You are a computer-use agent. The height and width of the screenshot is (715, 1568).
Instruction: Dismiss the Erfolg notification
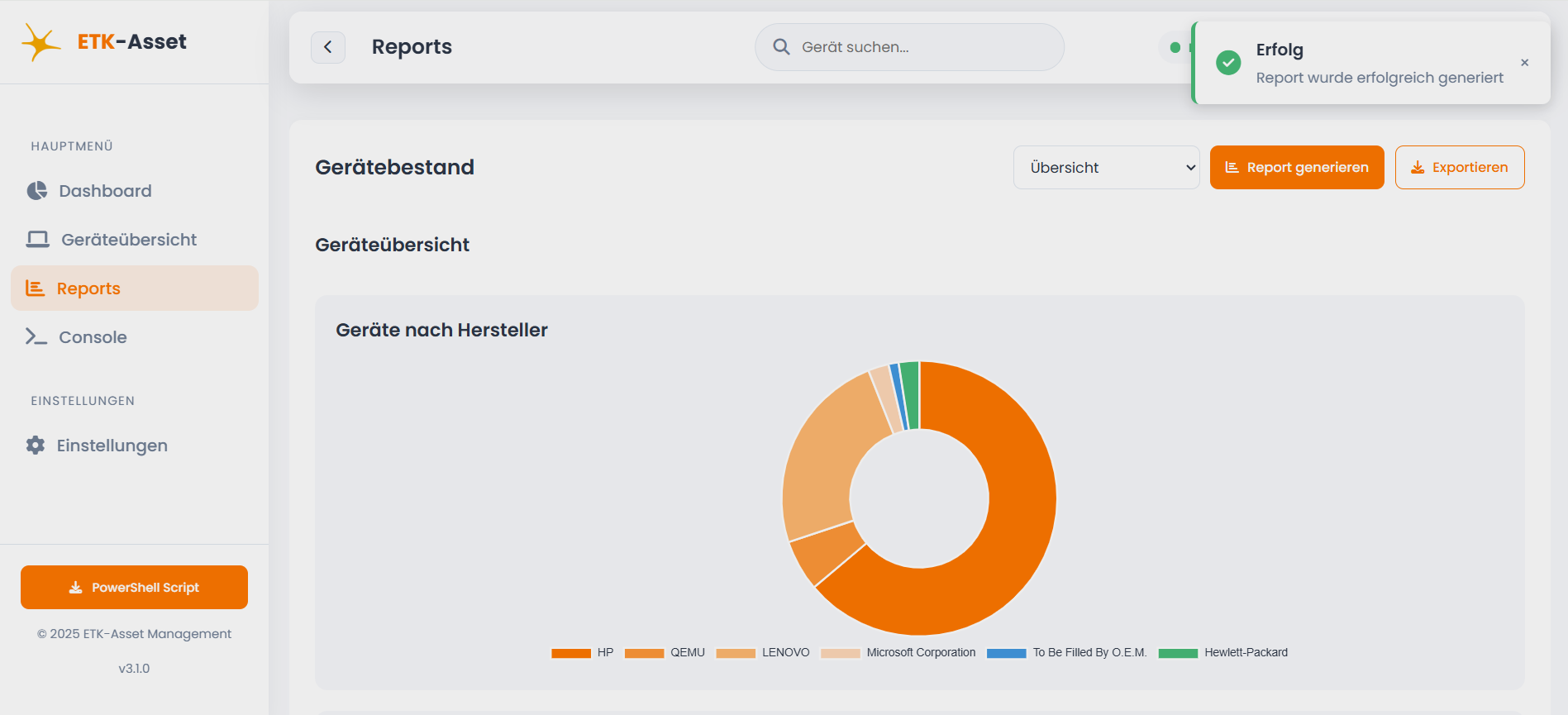(x=1525, y=62)
